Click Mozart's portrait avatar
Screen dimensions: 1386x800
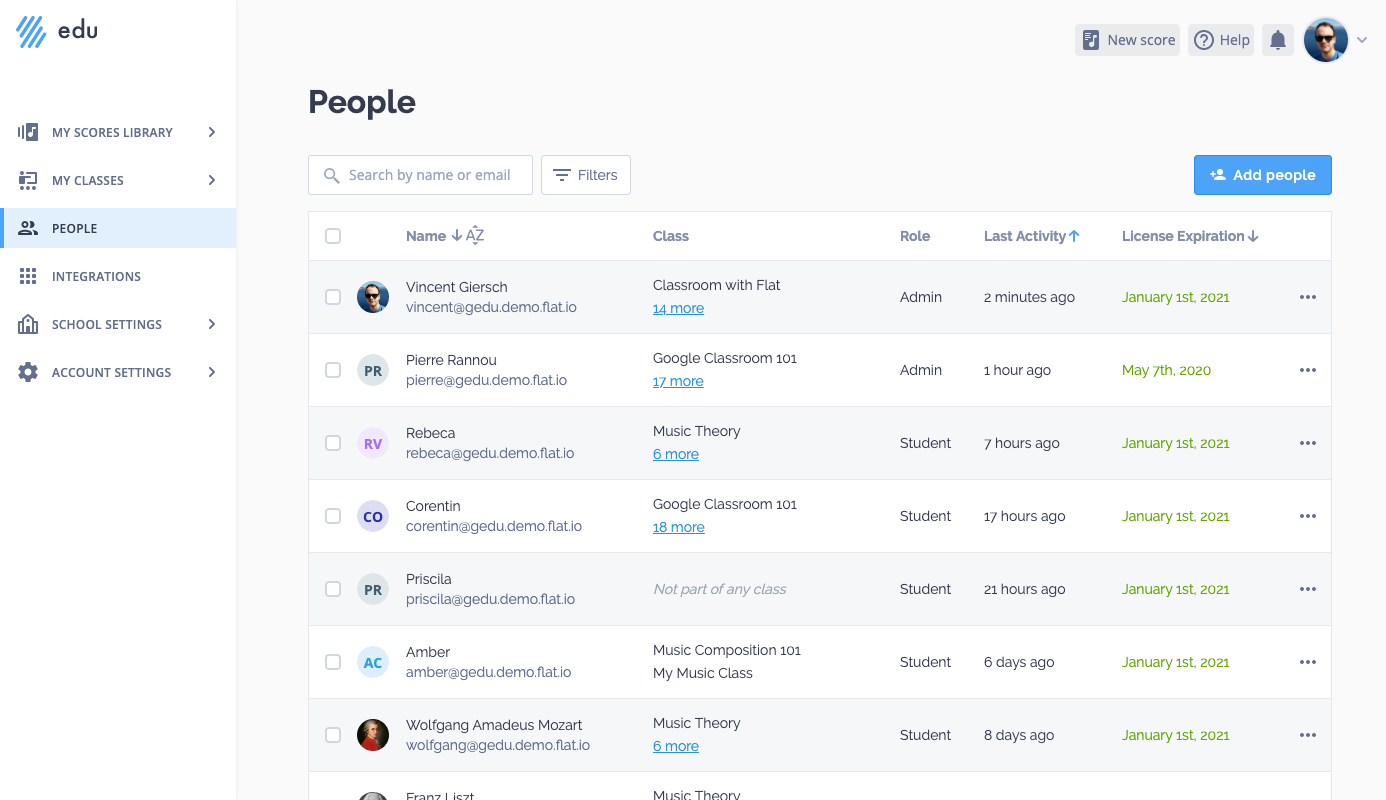coord(373,735)
